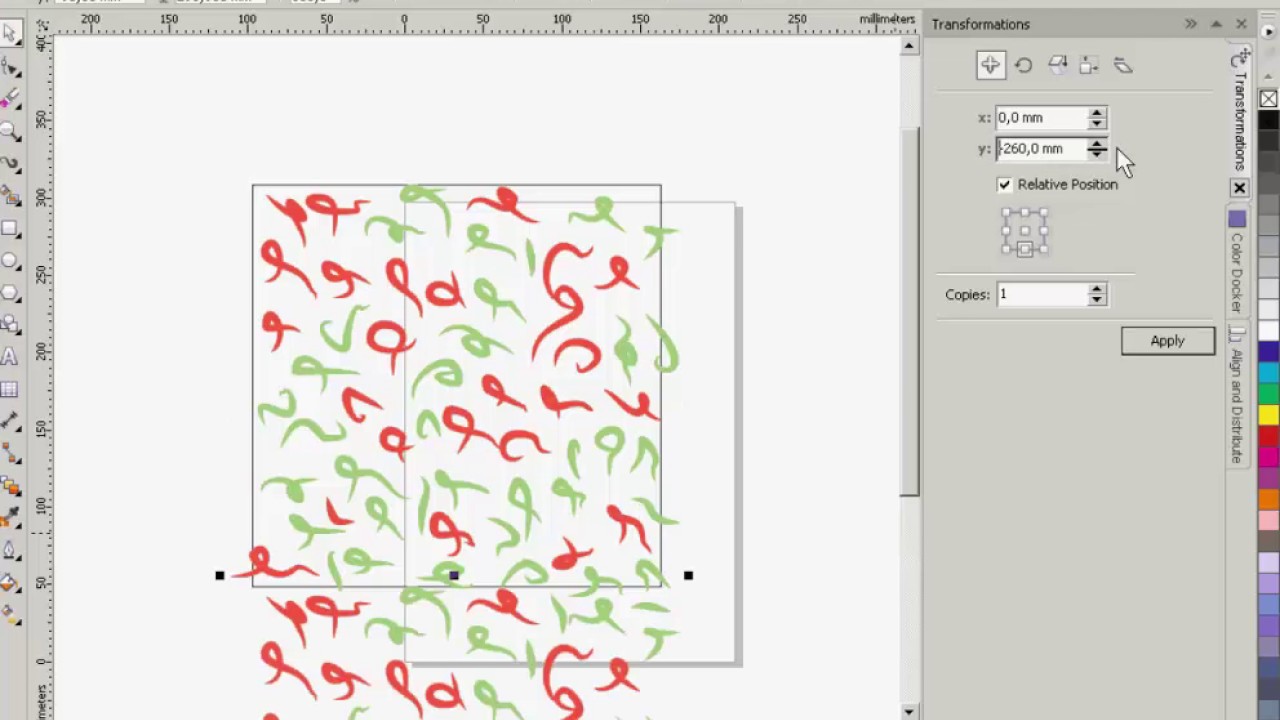Uncheck the Relative Position checkbox
This screenshot has height=720, width=1280.
1004,184
